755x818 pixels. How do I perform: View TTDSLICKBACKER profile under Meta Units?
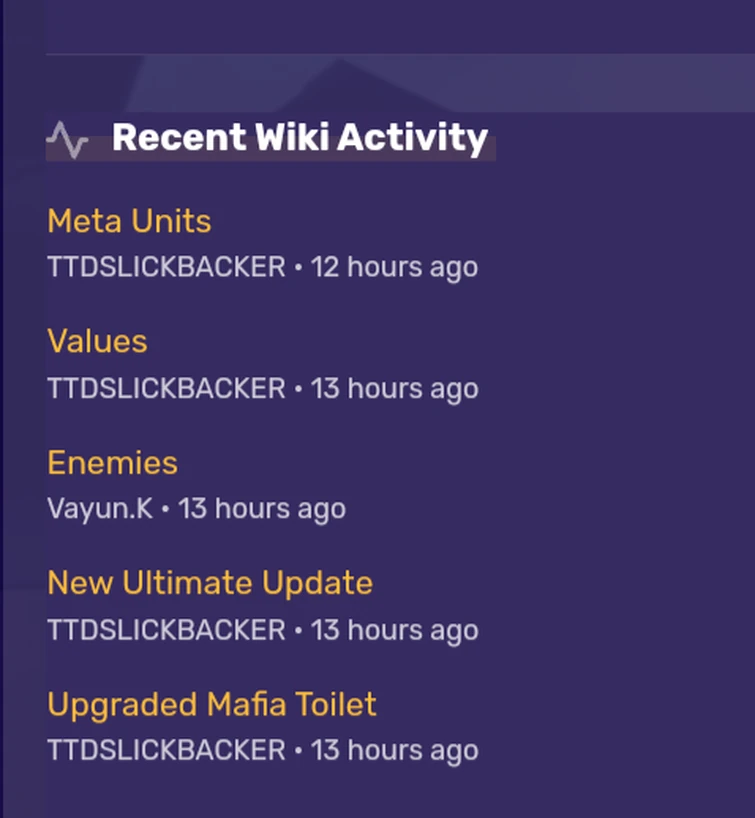tap(166, 267)
